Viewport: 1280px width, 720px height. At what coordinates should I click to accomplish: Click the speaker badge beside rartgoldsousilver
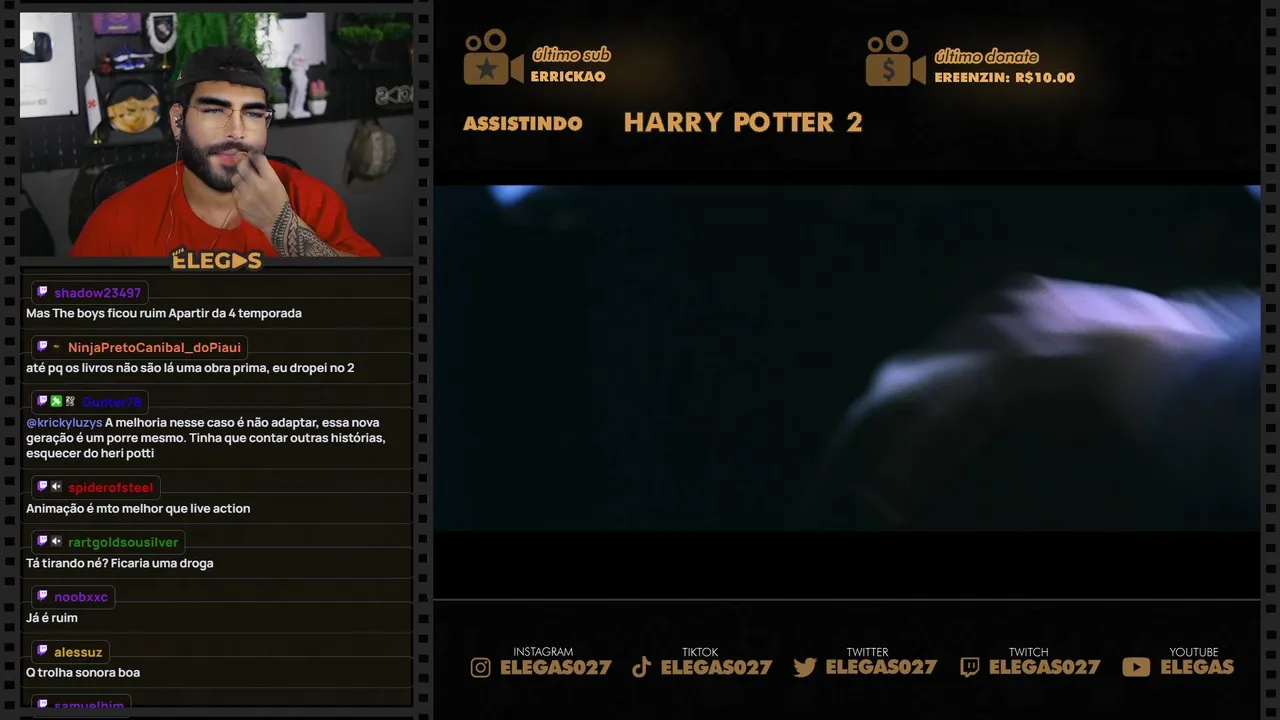click(56, 542)
